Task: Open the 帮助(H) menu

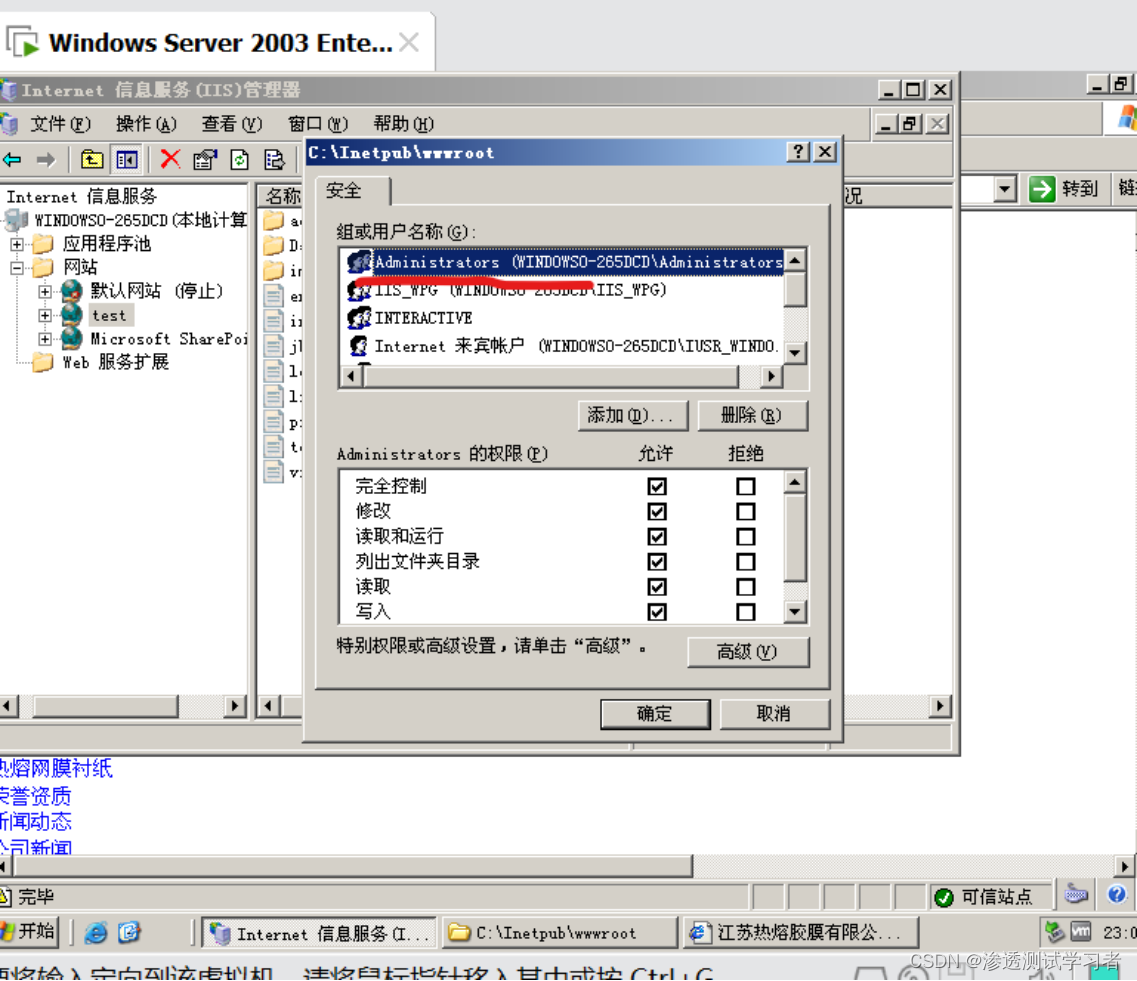Action: tap(403, 124)
